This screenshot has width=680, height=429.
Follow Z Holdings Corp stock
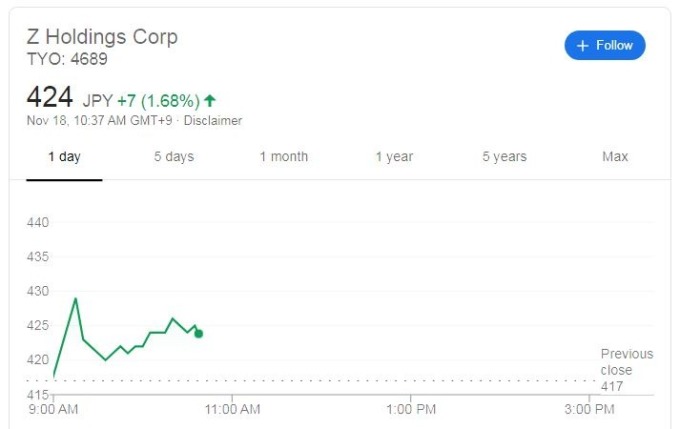point(605,45)
